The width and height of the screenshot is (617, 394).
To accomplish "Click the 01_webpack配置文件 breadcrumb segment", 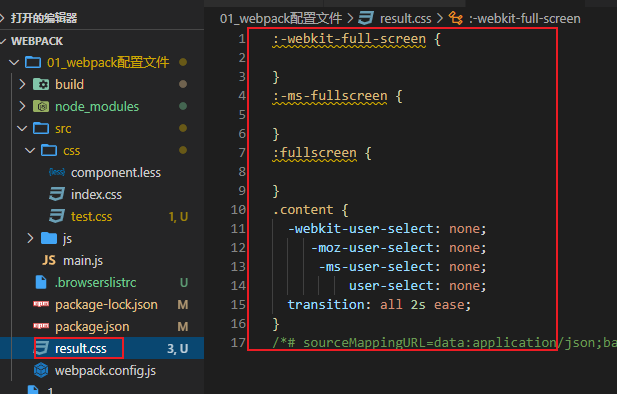I will pos(281,18).
